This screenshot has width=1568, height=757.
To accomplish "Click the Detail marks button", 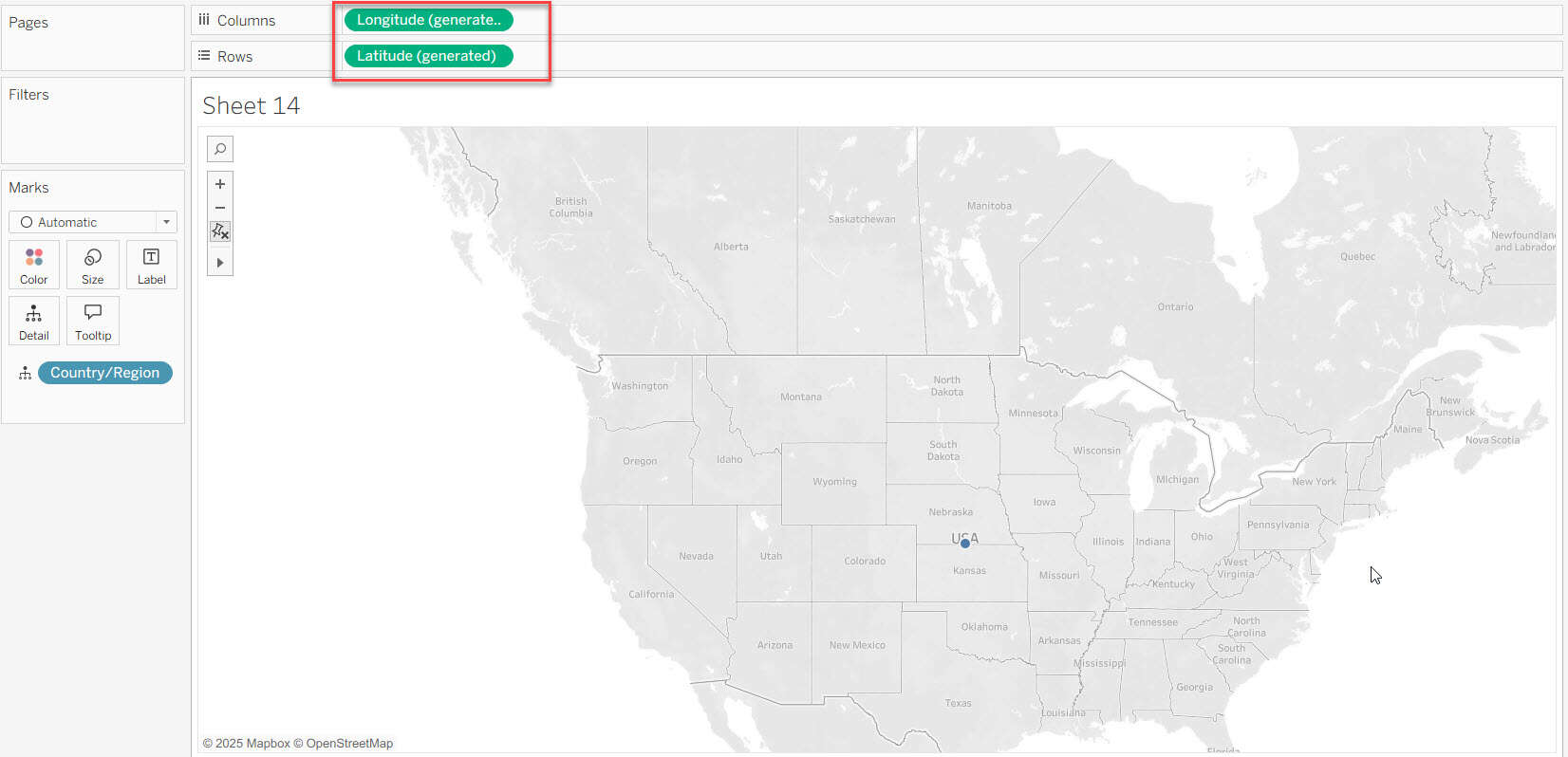I will [x=34, y=321].
